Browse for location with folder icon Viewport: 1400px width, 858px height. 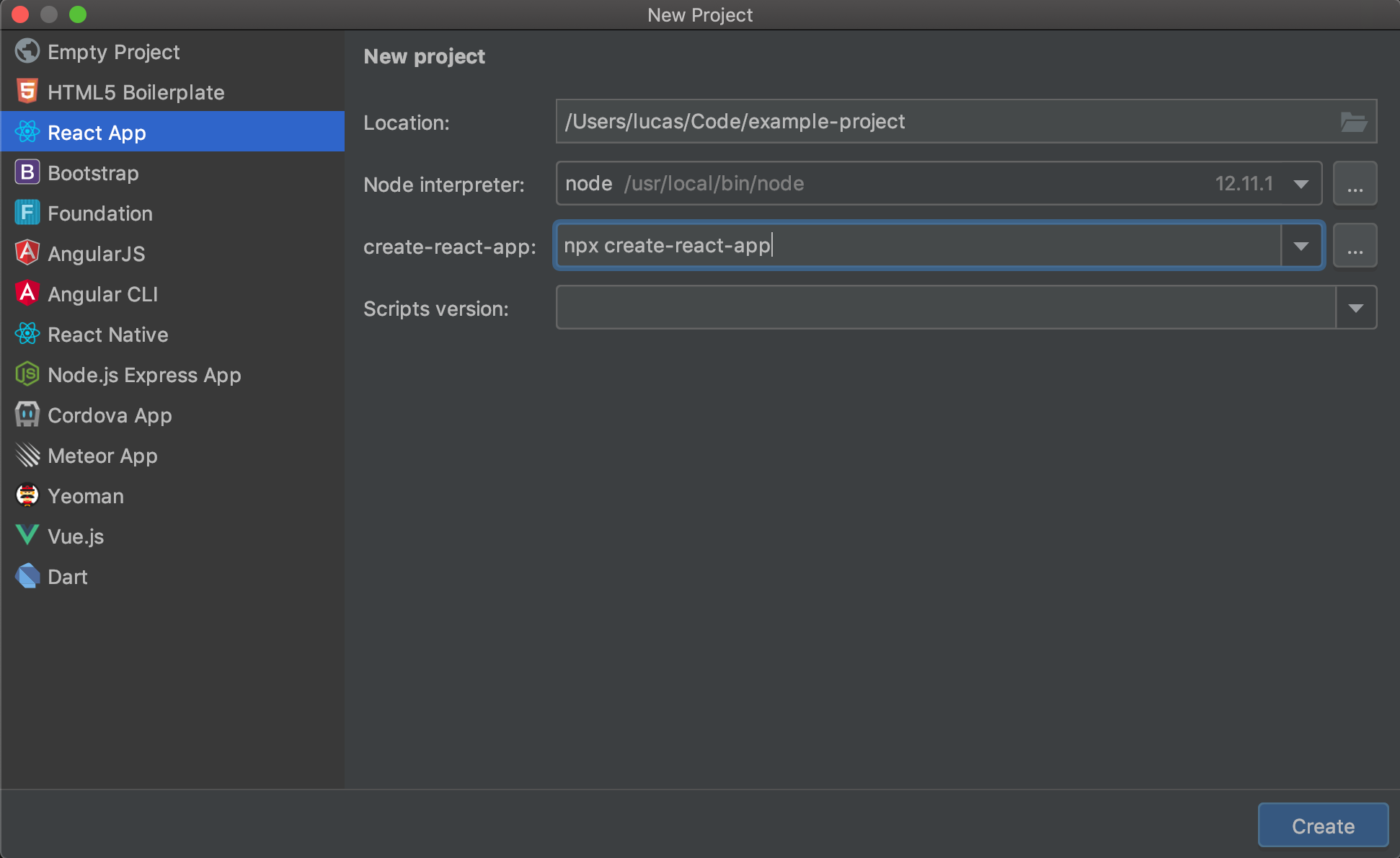click(1353, 122)
